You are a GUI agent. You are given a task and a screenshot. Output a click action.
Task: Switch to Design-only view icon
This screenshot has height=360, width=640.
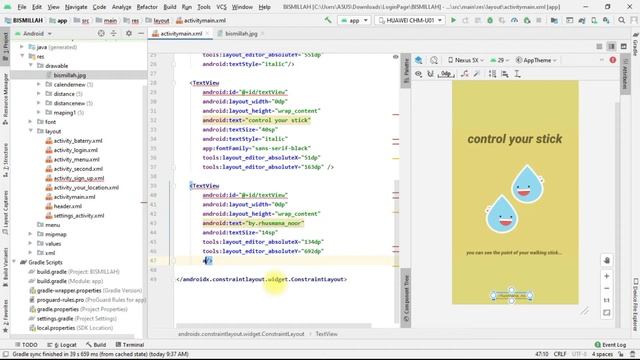pyautogui.click(x=624, y=47)
